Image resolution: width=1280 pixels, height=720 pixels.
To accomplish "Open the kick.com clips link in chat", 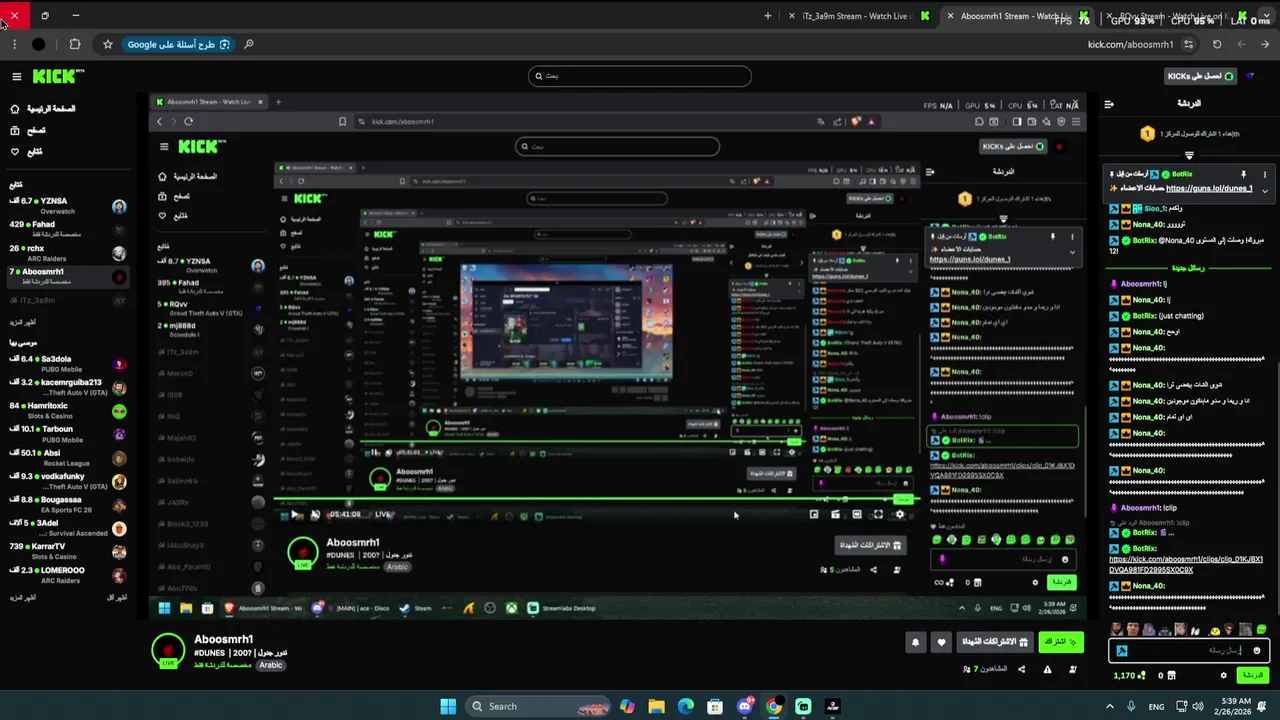I will click(x=1186, y=564).
